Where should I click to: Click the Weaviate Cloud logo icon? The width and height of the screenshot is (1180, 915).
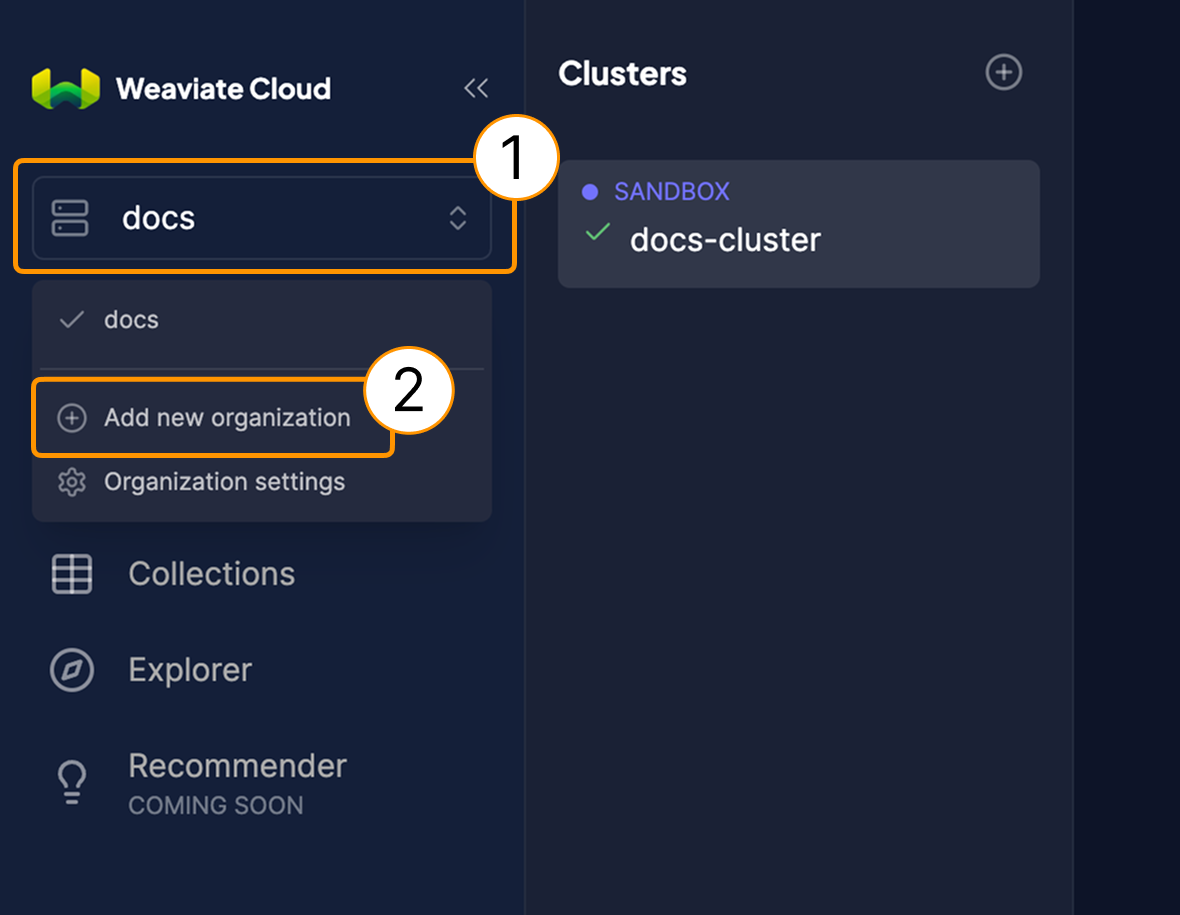(x=65, y=88)
